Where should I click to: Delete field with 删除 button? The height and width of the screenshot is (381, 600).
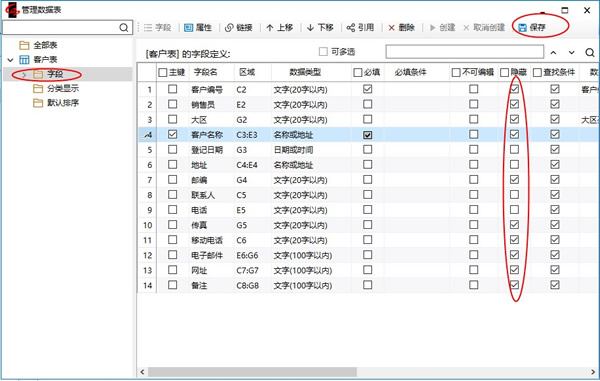pos(401,28)
